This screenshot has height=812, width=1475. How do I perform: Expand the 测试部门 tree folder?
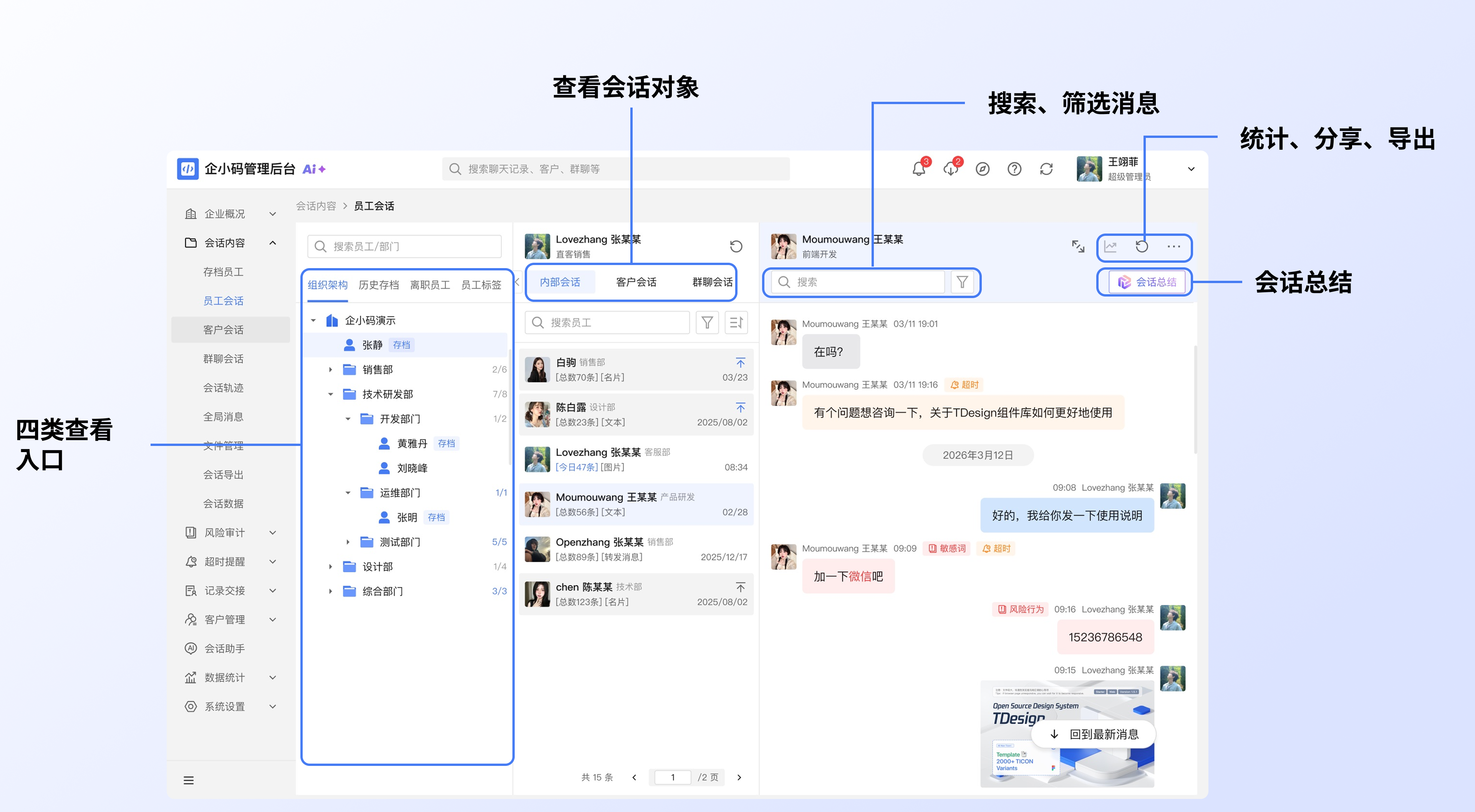tap(348, 542)
